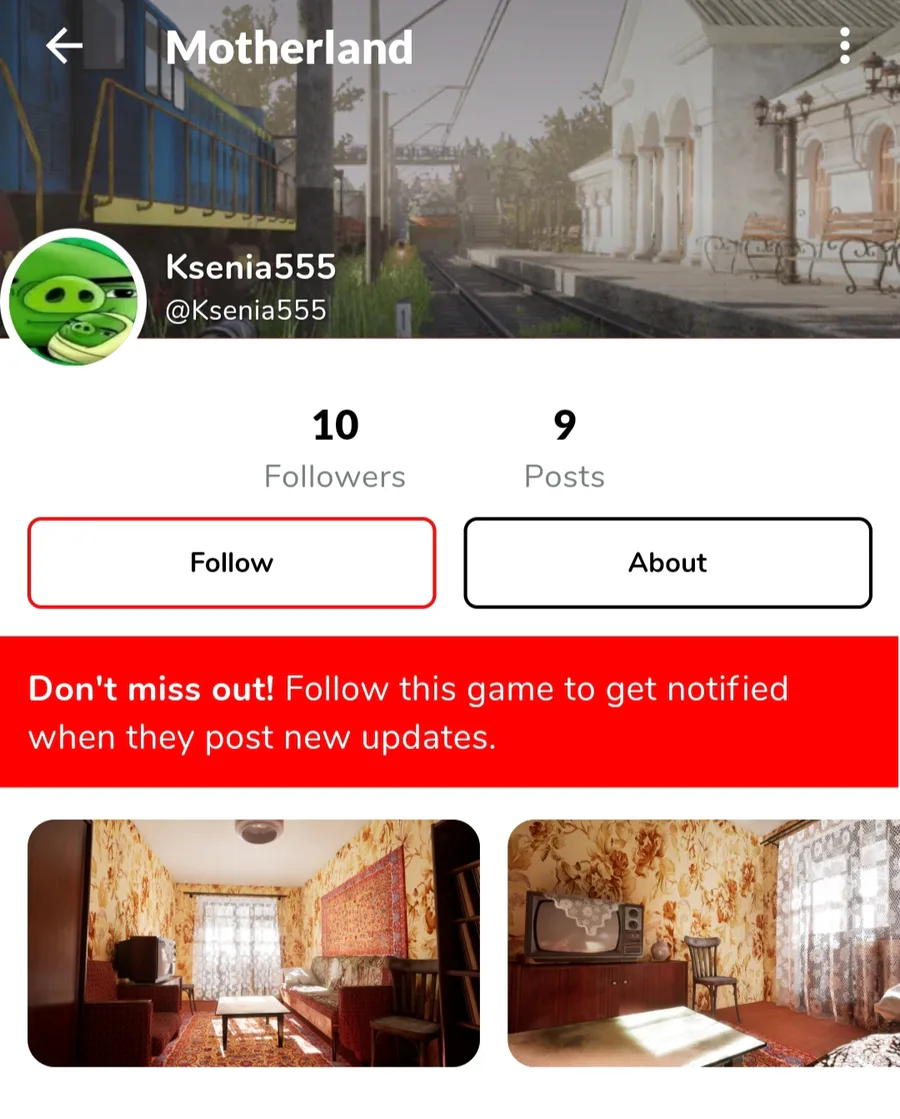Click the Follow button
The width and height of the screenshot is (900, 1119).
[x=232, y=562]
